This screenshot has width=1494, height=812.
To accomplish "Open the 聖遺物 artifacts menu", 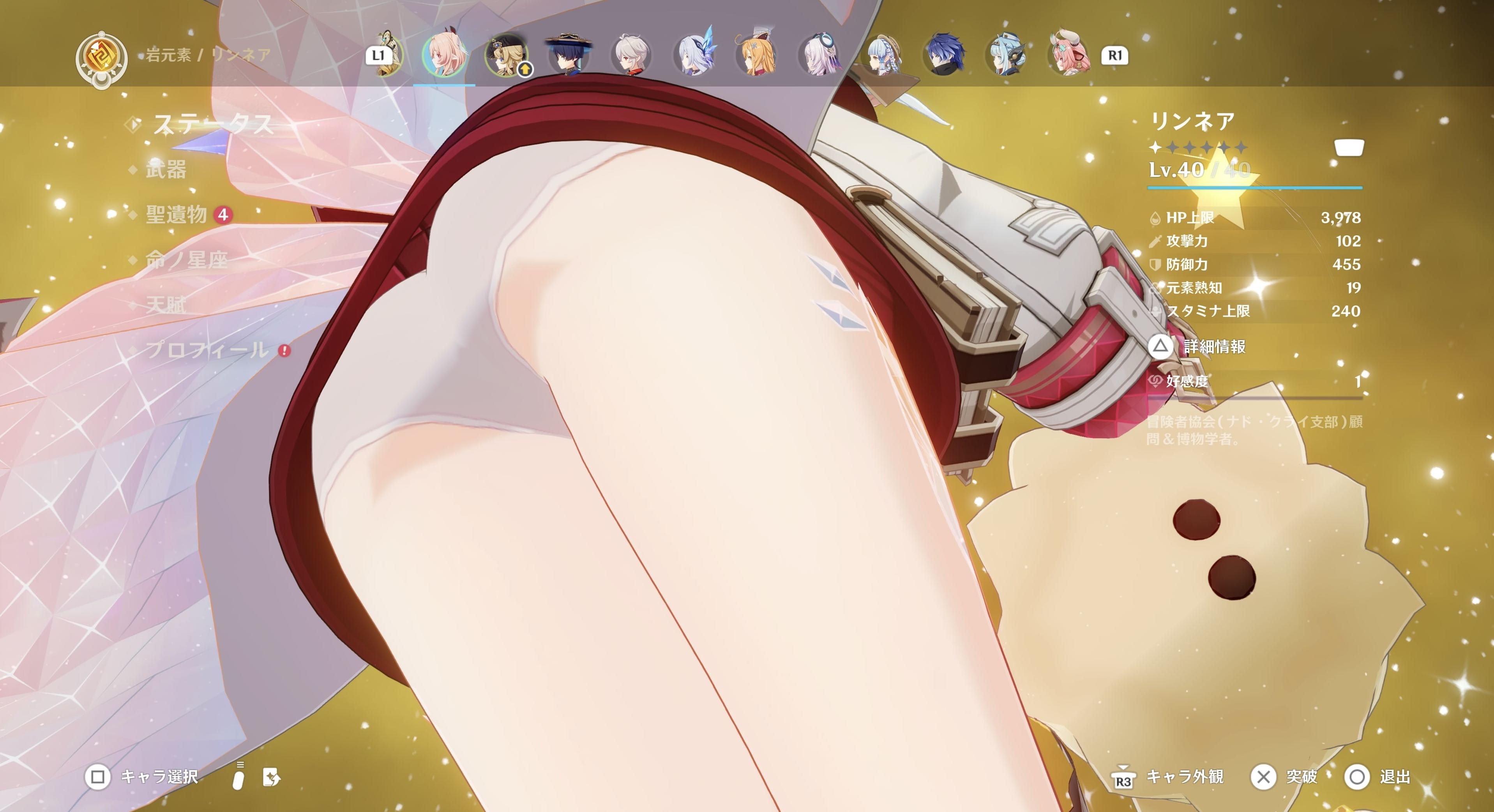I will coord(176,215).
